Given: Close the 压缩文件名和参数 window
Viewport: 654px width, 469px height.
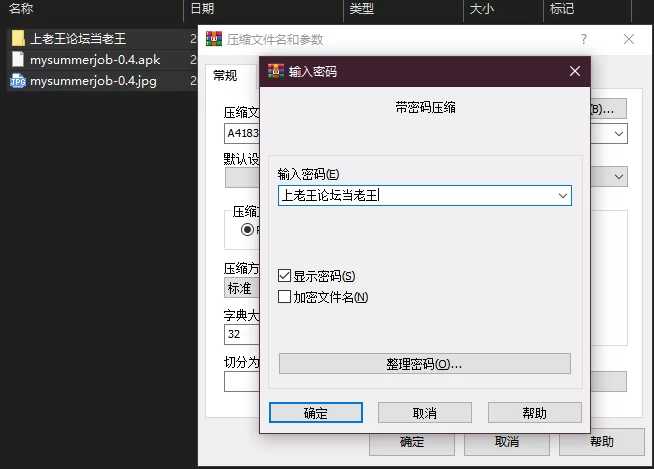Looking at the screenshot, I should pos(629,39).
